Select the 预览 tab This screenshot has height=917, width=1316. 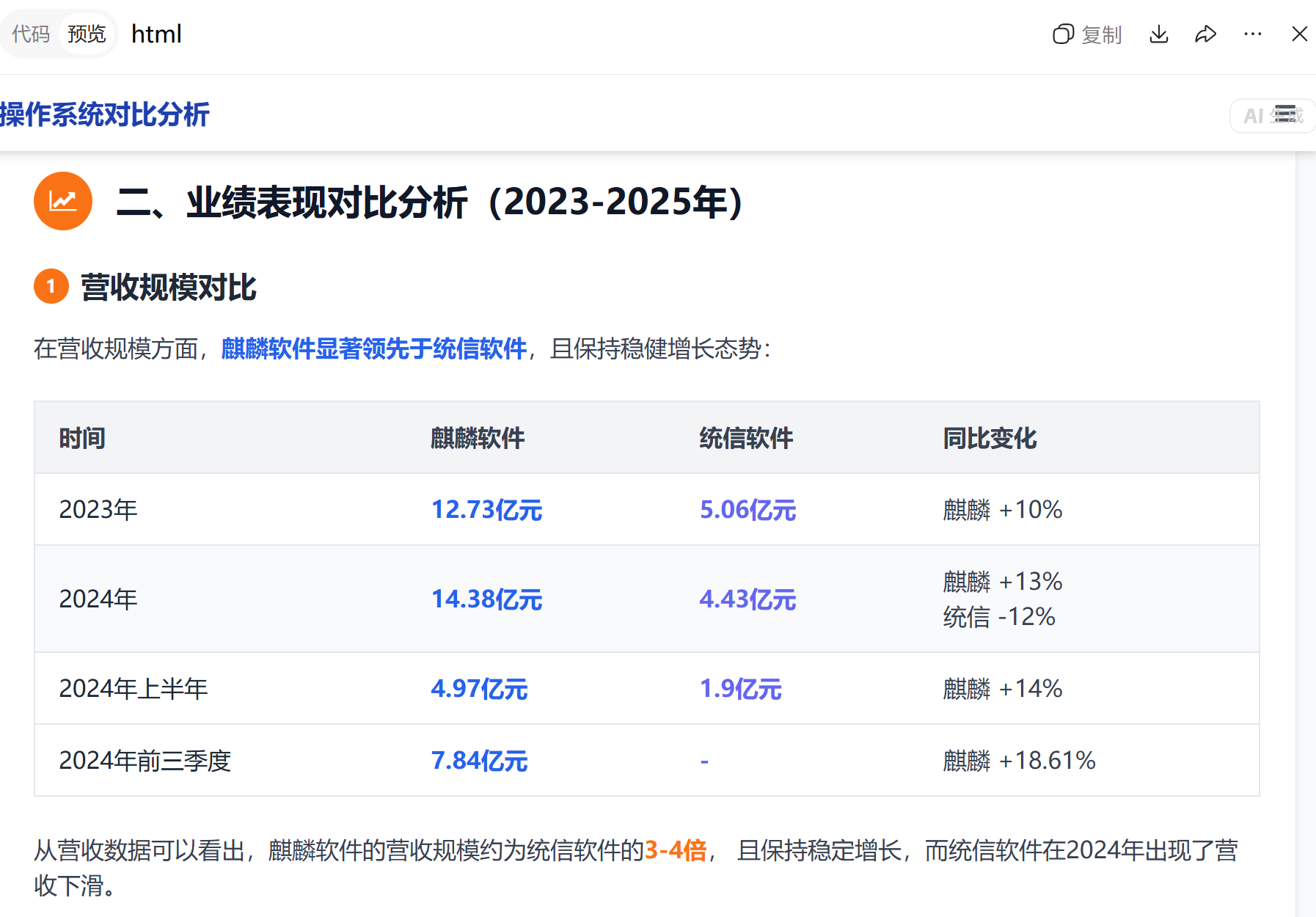click(x=87, y=34)
